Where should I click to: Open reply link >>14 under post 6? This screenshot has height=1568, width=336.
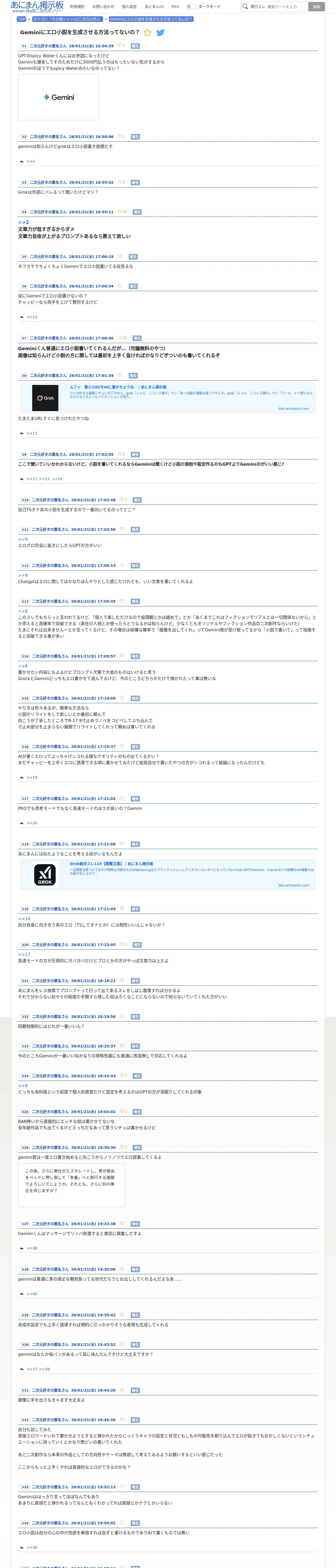pyautogui.click(x=32, y=317)
